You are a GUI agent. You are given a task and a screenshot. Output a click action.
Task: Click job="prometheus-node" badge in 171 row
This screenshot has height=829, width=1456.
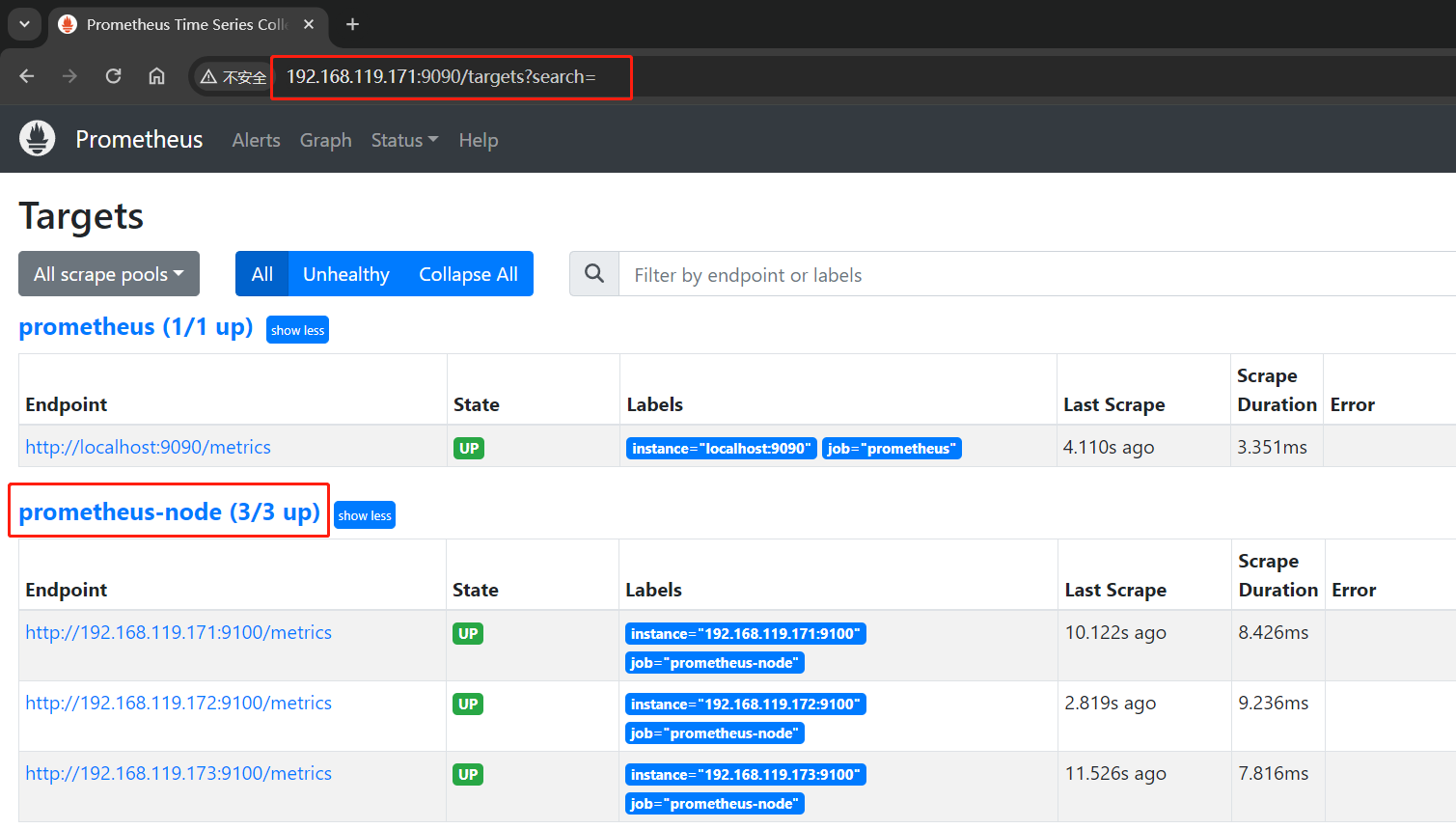(x=715, y=663)
